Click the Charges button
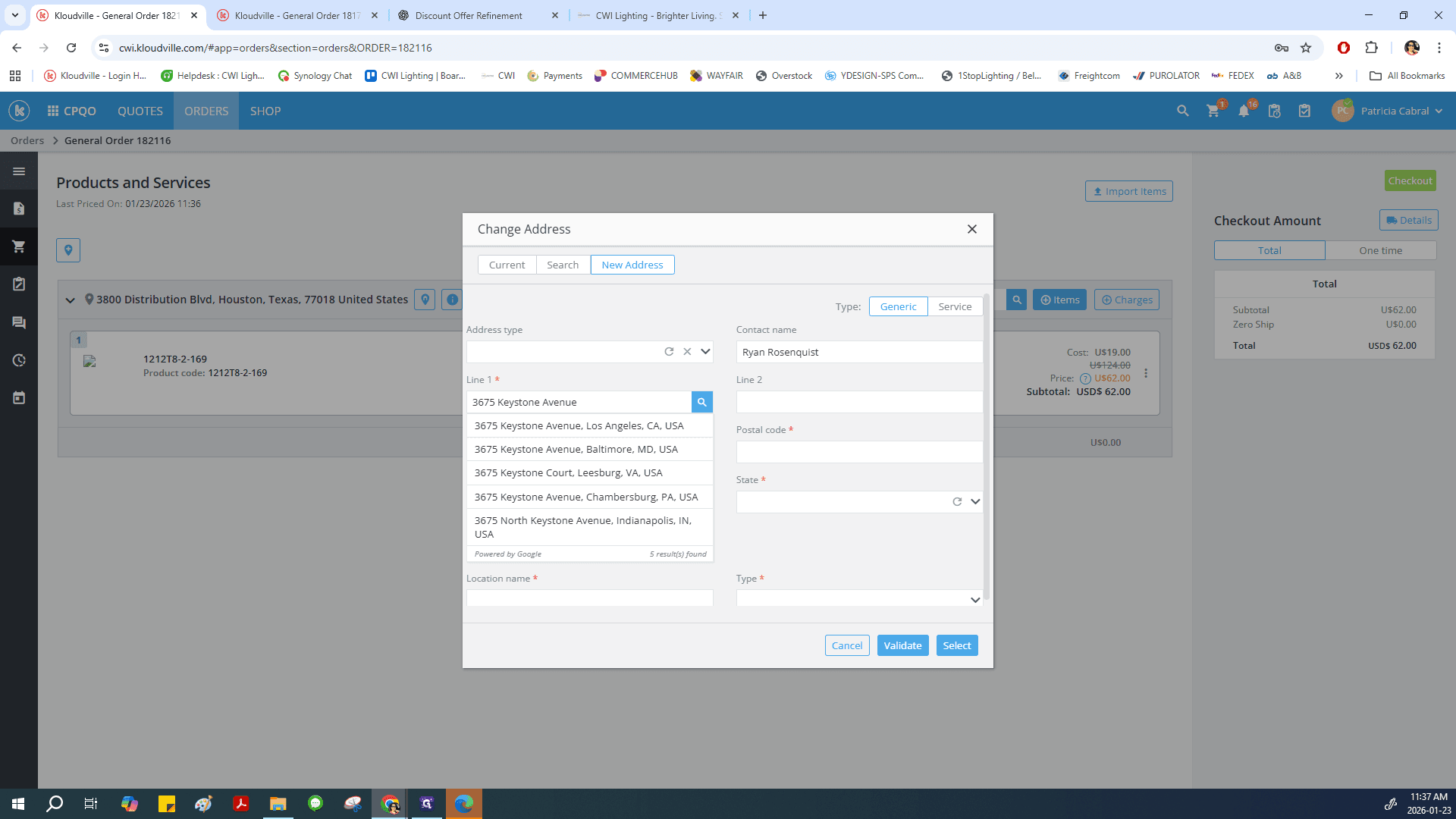The width and height of the screenshot is (1456, 819). pyautogui.click(x=1126, y=300)
